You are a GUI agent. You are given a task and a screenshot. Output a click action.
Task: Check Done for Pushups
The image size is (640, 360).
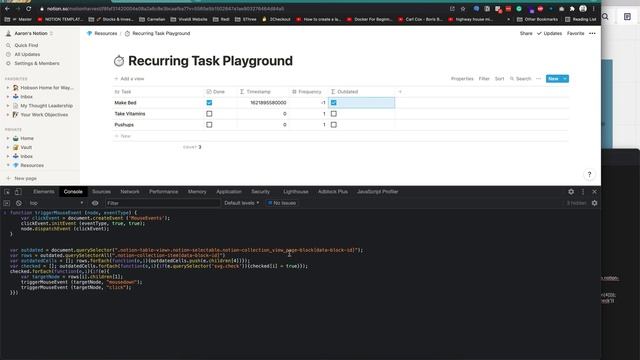[x=209, y=125]
